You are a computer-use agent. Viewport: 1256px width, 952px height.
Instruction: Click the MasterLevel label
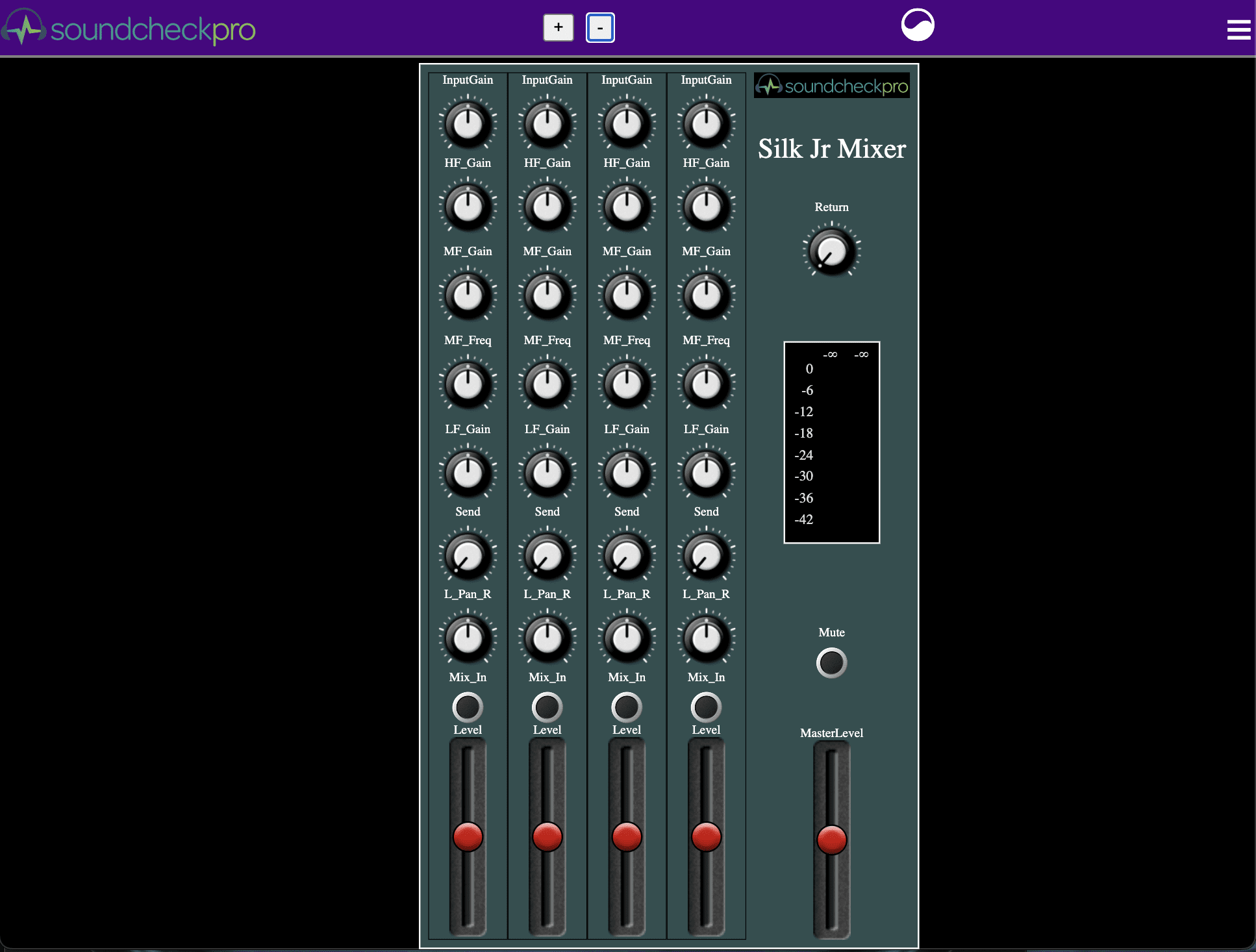(831, 733)
